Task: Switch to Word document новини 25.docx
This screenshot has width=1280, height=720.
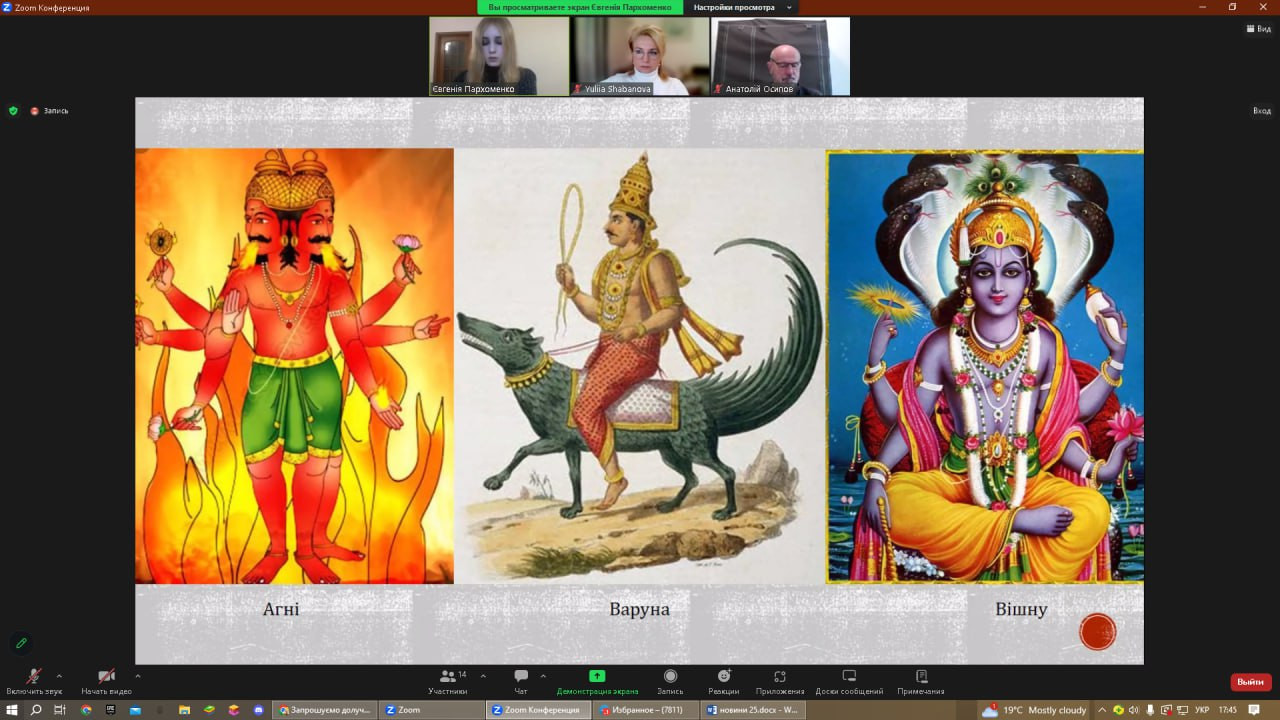Action: (x=753, y=710)
